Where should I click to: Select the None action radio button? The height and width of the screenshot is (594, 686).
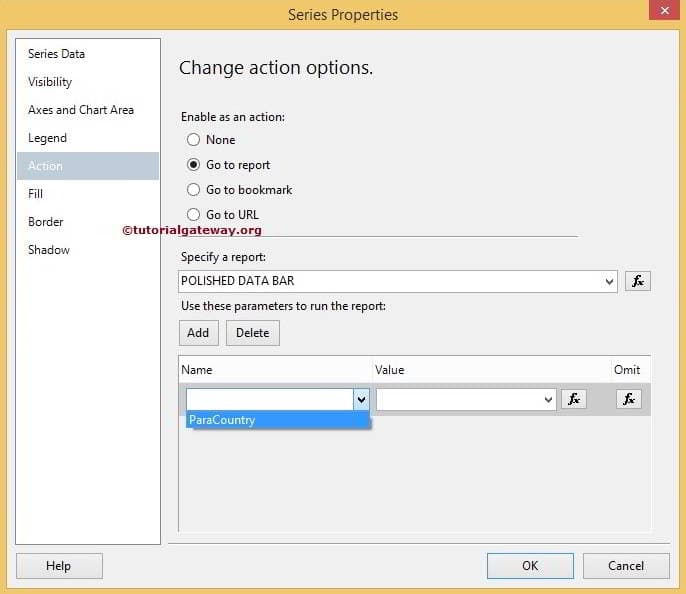click(x=194, y=140)
